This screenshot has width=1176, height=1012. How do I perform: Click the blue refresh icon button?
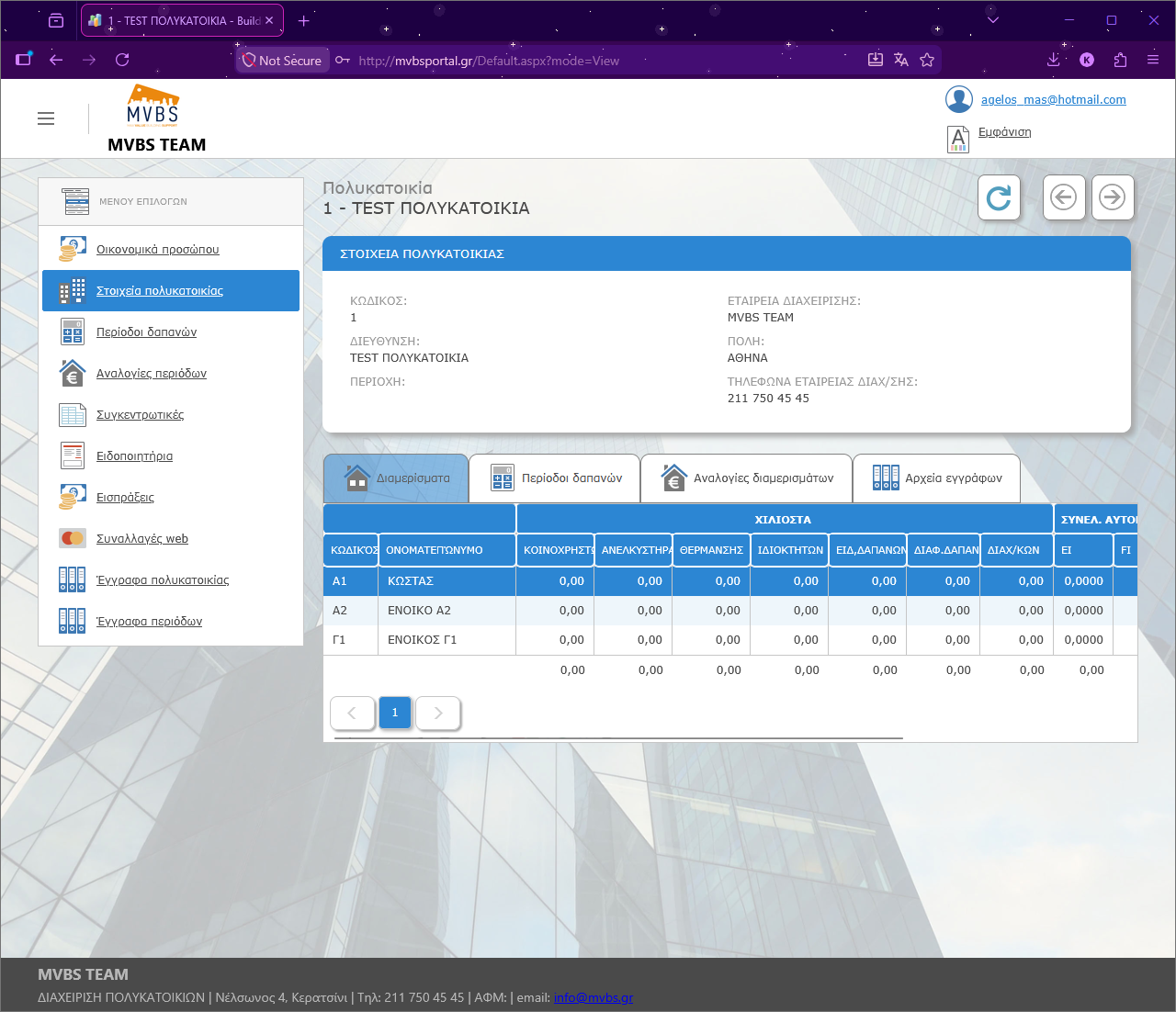[x=999, y=197]
